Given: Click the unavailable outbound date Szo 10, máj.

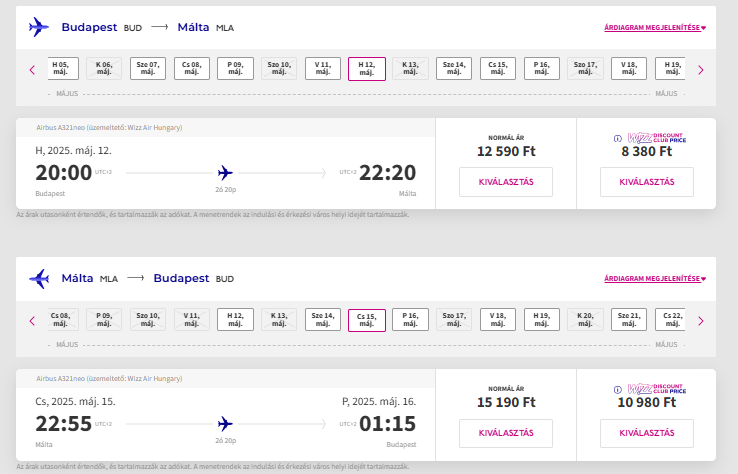Looking at the screenshot, I should [x=279, y=69].
